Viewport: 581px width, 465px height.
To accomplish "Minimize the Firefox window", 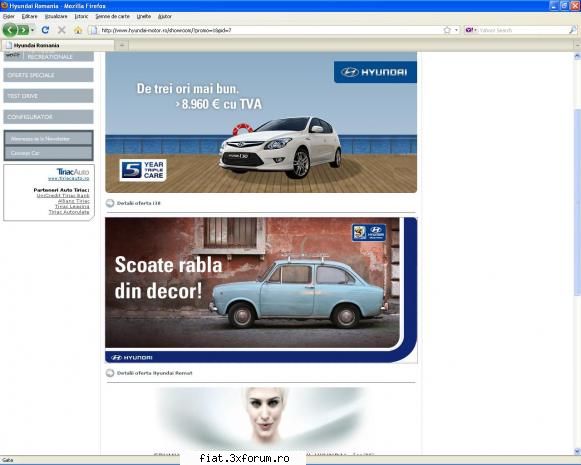I will click(x=554, y=6).
